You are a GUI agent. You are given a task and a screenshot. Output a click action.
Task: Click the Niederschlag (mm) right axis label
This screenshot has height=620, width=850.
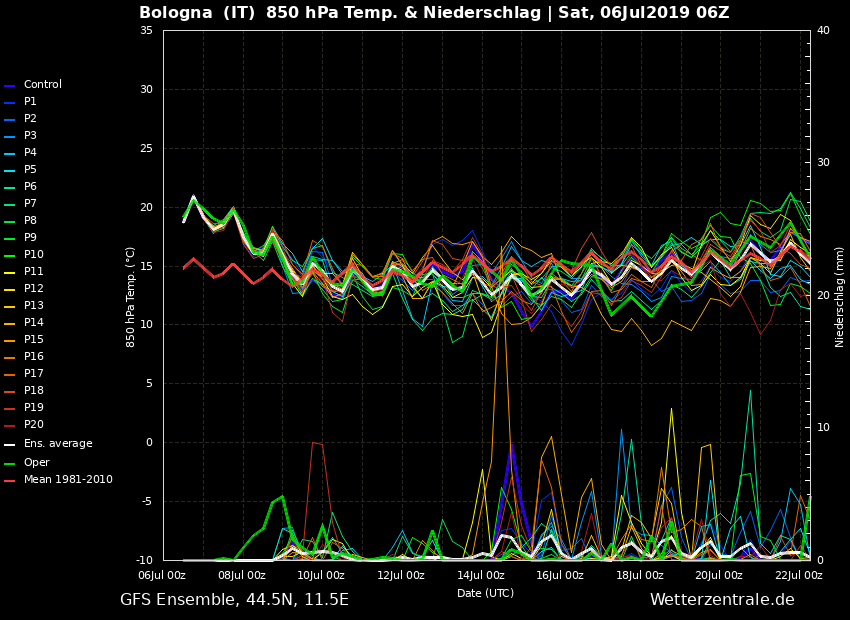pyautogui.click(x=840, y=296)
